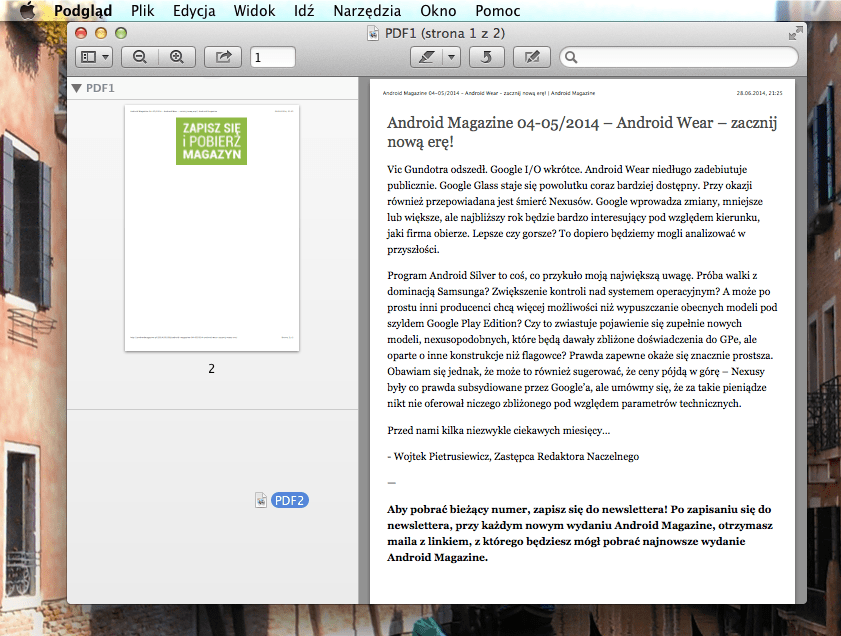841x636 pixels.
Task: Click the author line Wojtek Pietrusiewicz
Action: coord(513,456)
